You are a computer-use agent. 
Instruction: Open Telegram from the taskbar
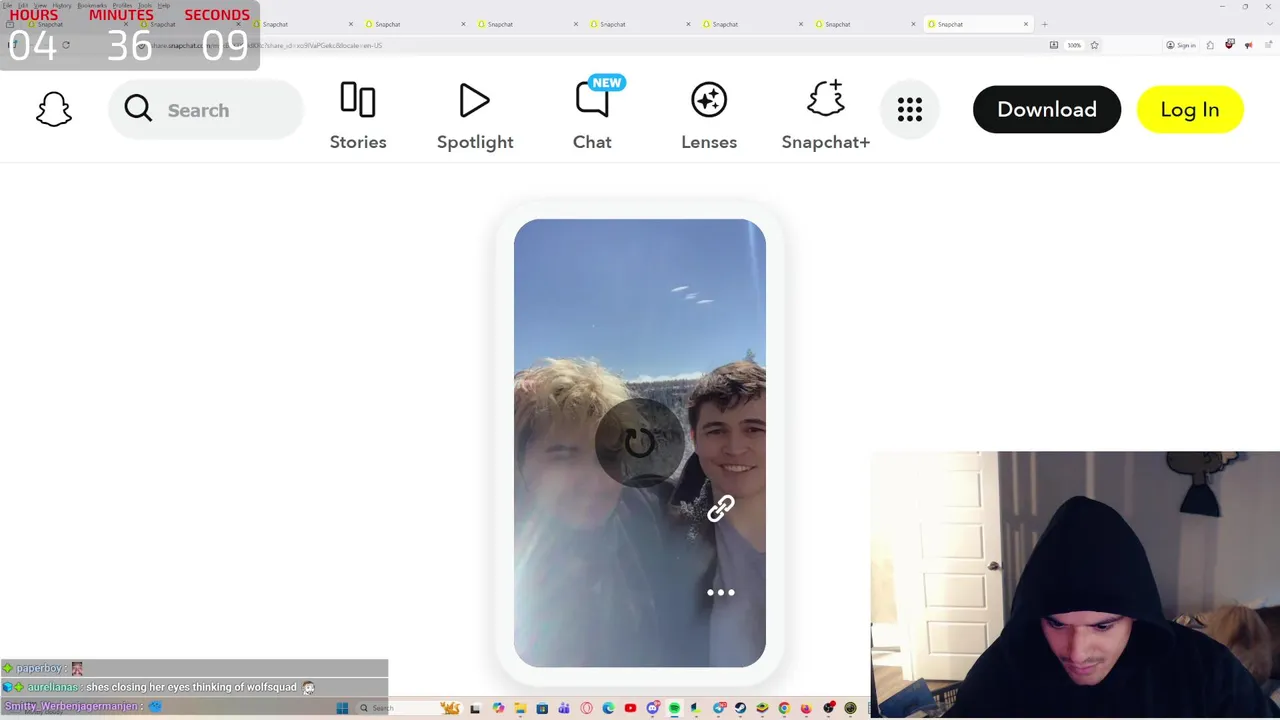719,708
